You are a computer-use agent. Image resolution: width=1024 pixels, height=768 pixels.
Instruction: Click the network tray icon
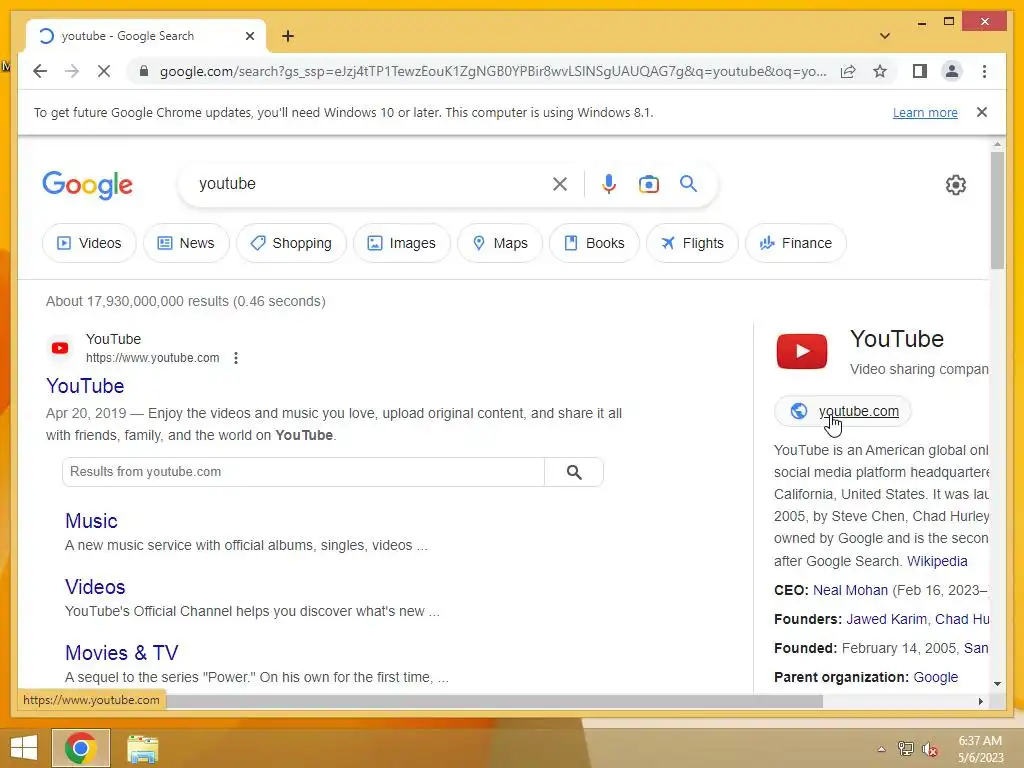(x=906, y=749)
